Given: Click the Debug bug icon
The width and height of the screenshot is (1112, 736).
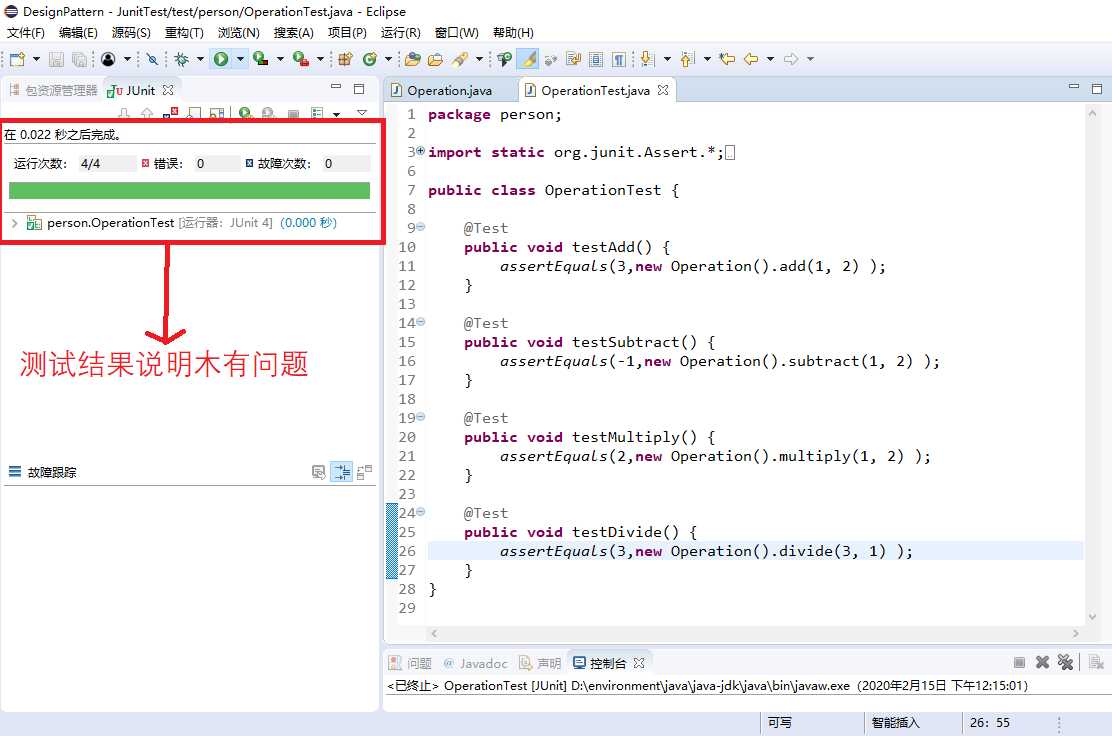Looking at the screenshot, I should 182,60.
